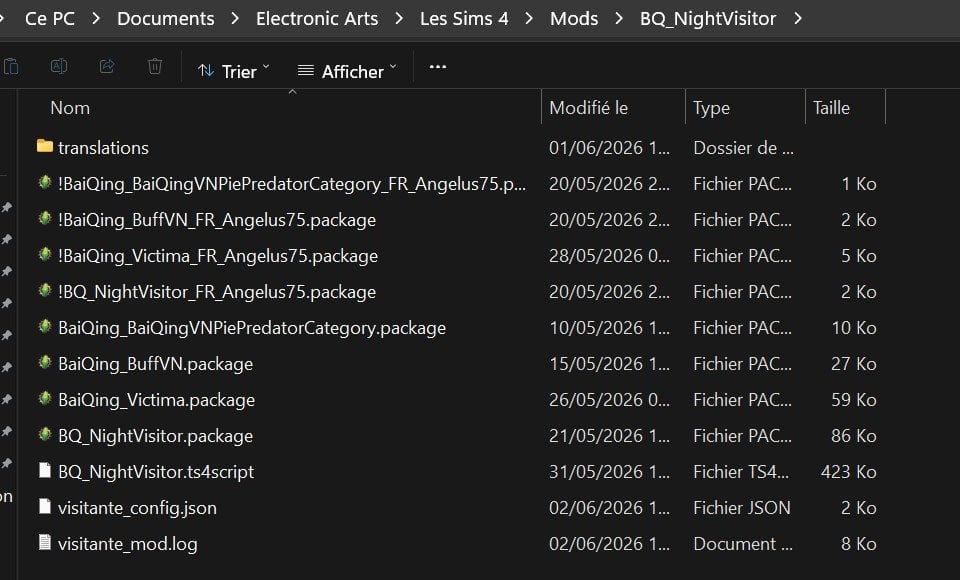
Task: Click the 86 Ko size value
Action: (x=853, y=436)
